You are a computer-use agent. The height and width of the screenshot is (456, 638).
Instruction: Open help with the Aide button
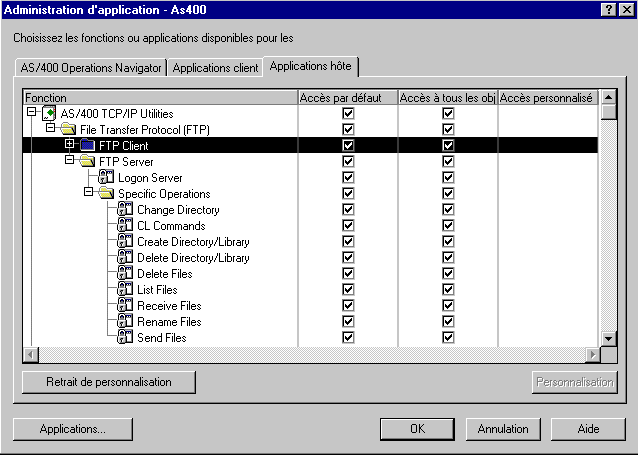click(588, 429)
